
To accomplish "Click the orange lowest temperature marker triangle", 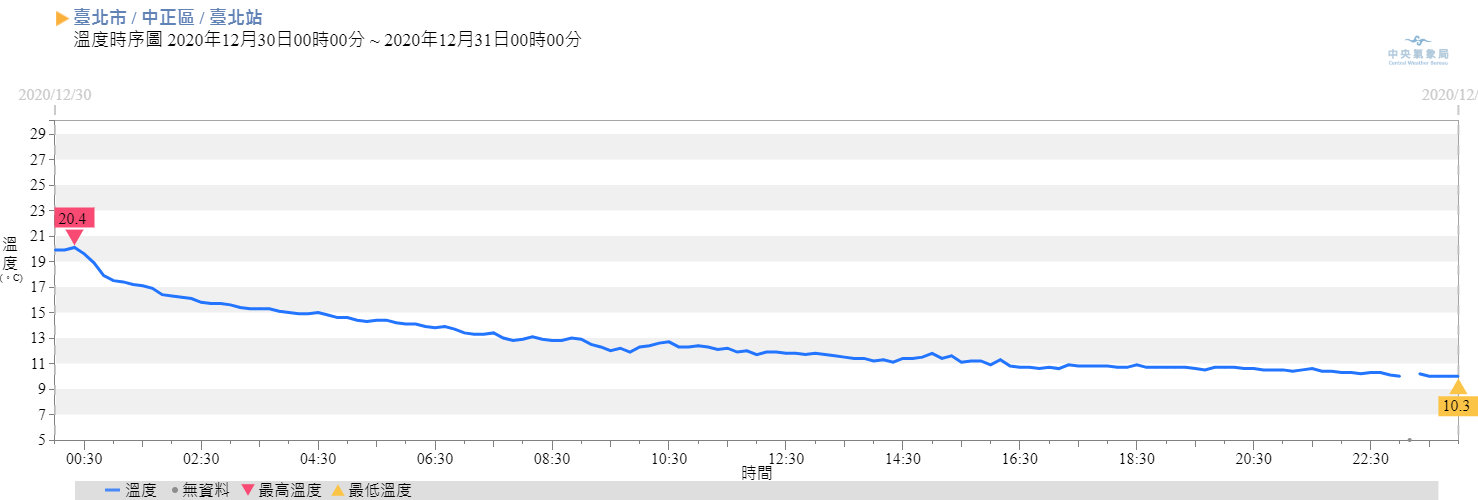I will pyautogui.click(x=1458, y=387).
